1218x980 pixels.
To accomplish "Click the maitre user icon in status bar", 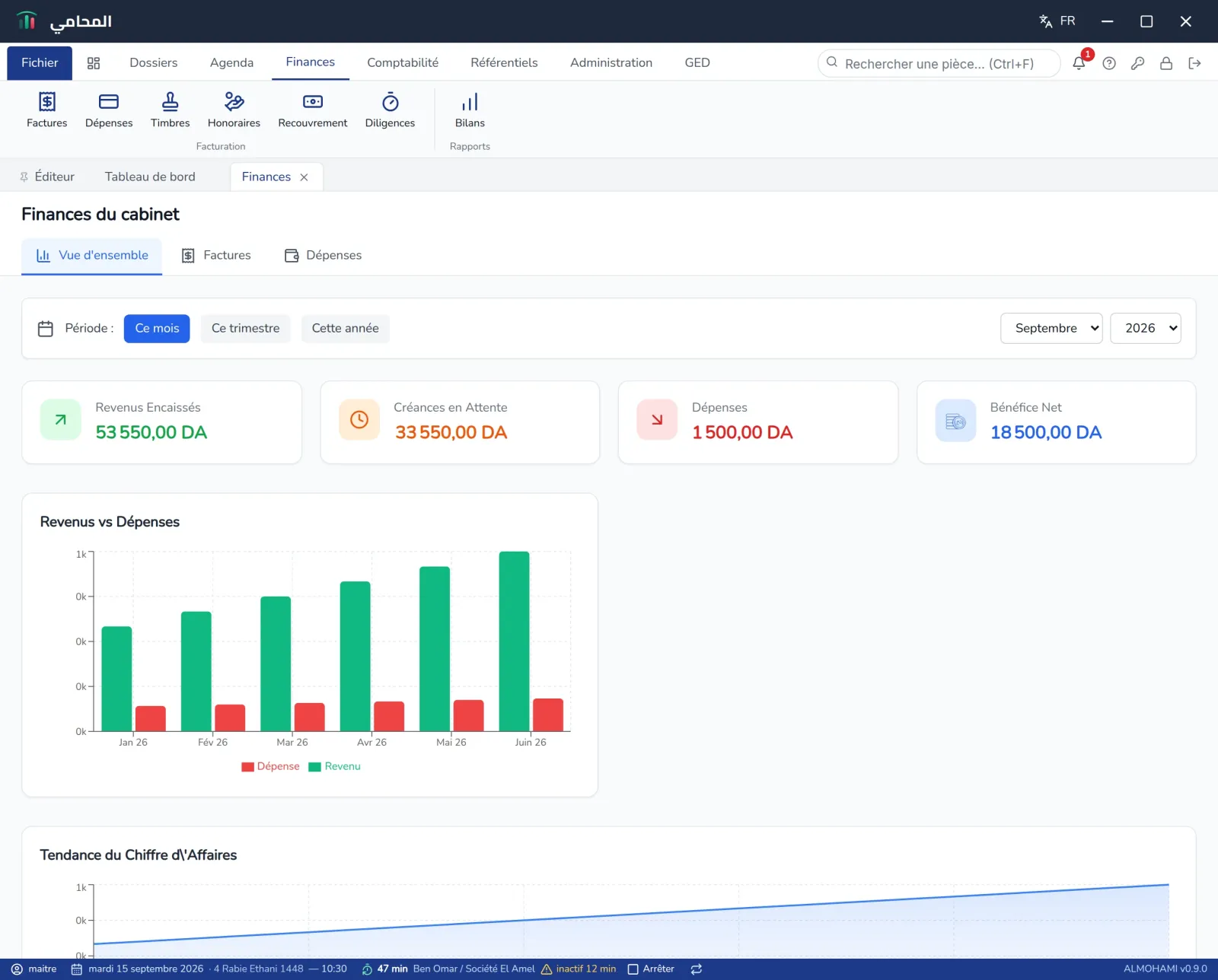I will [x=17, y=969].
